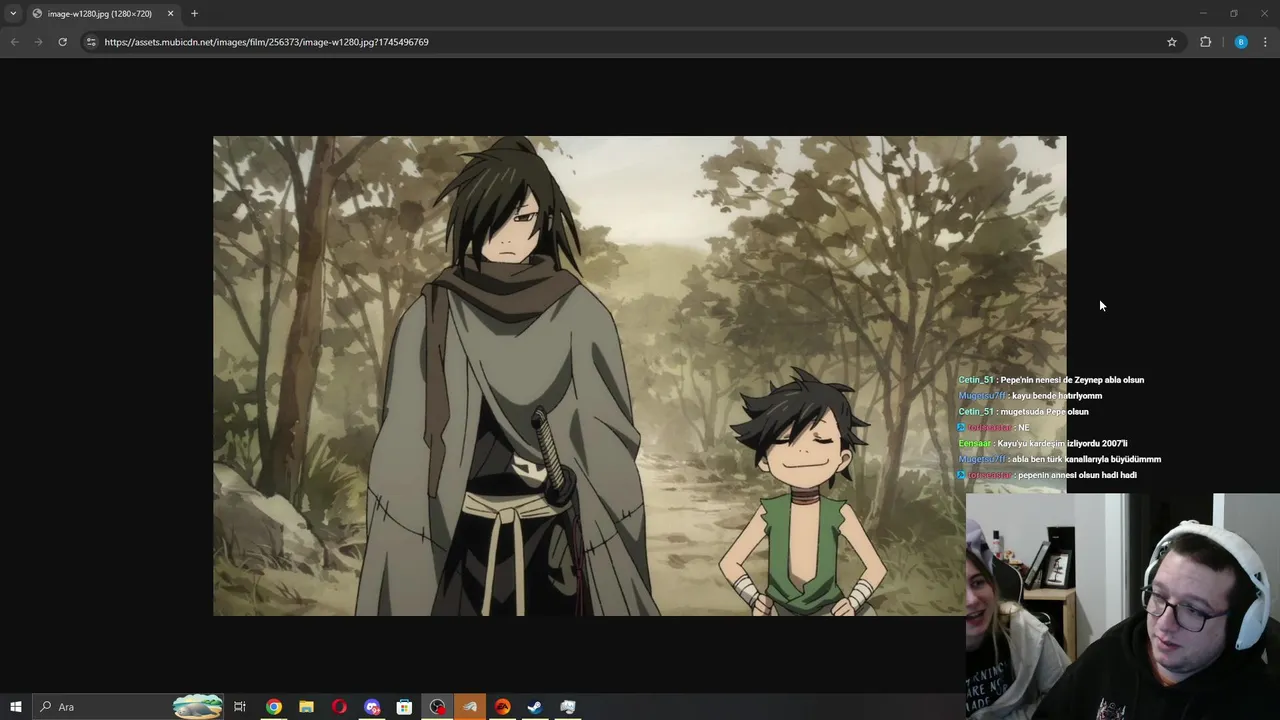Image resolution: width=1280 pixels, height=720 pixels.
Task: Click chat message 'kayu bende hatırlıyomm'
Action: pyautogui.click(x=1057, y=396)
